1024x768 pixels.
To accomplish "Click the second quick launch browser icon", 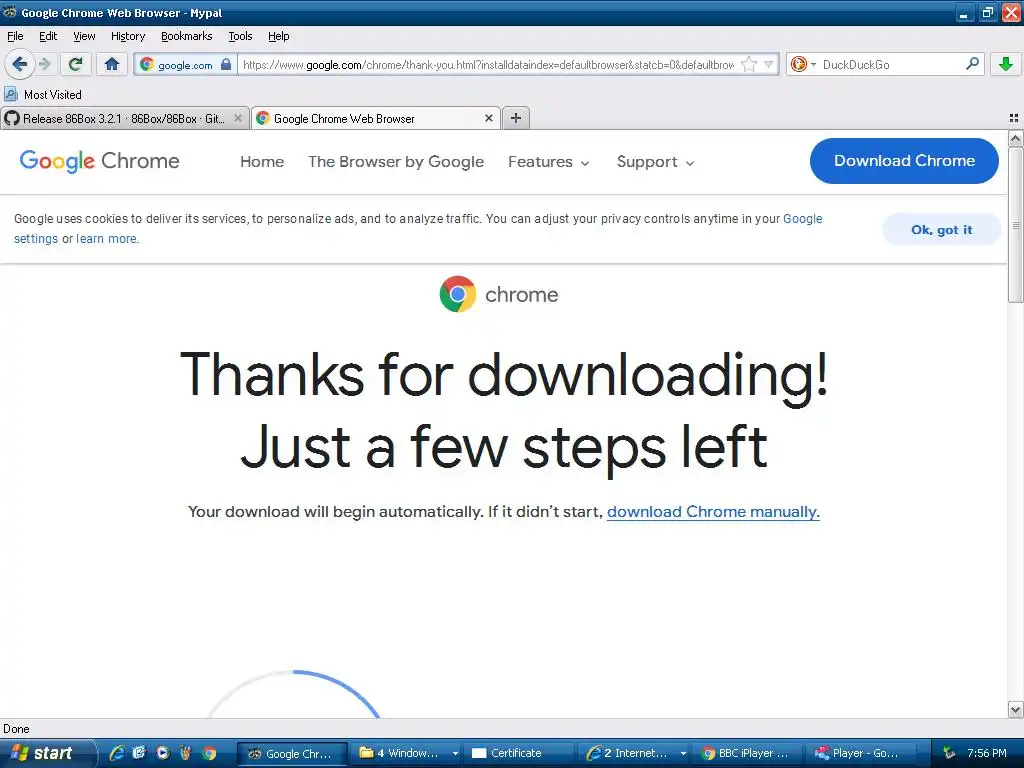I will point(140,753).
